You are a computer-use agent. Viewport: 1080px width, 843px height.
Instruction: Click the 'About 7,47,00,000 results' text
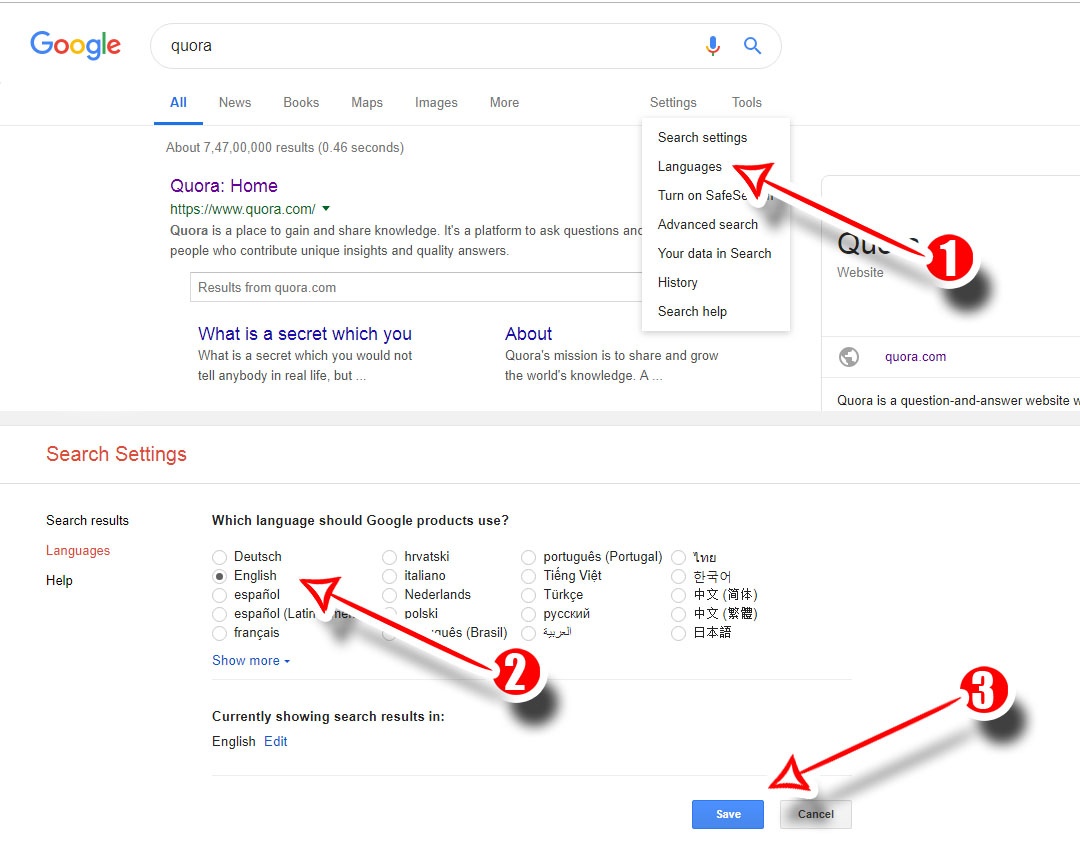click(x=284, y=147)
